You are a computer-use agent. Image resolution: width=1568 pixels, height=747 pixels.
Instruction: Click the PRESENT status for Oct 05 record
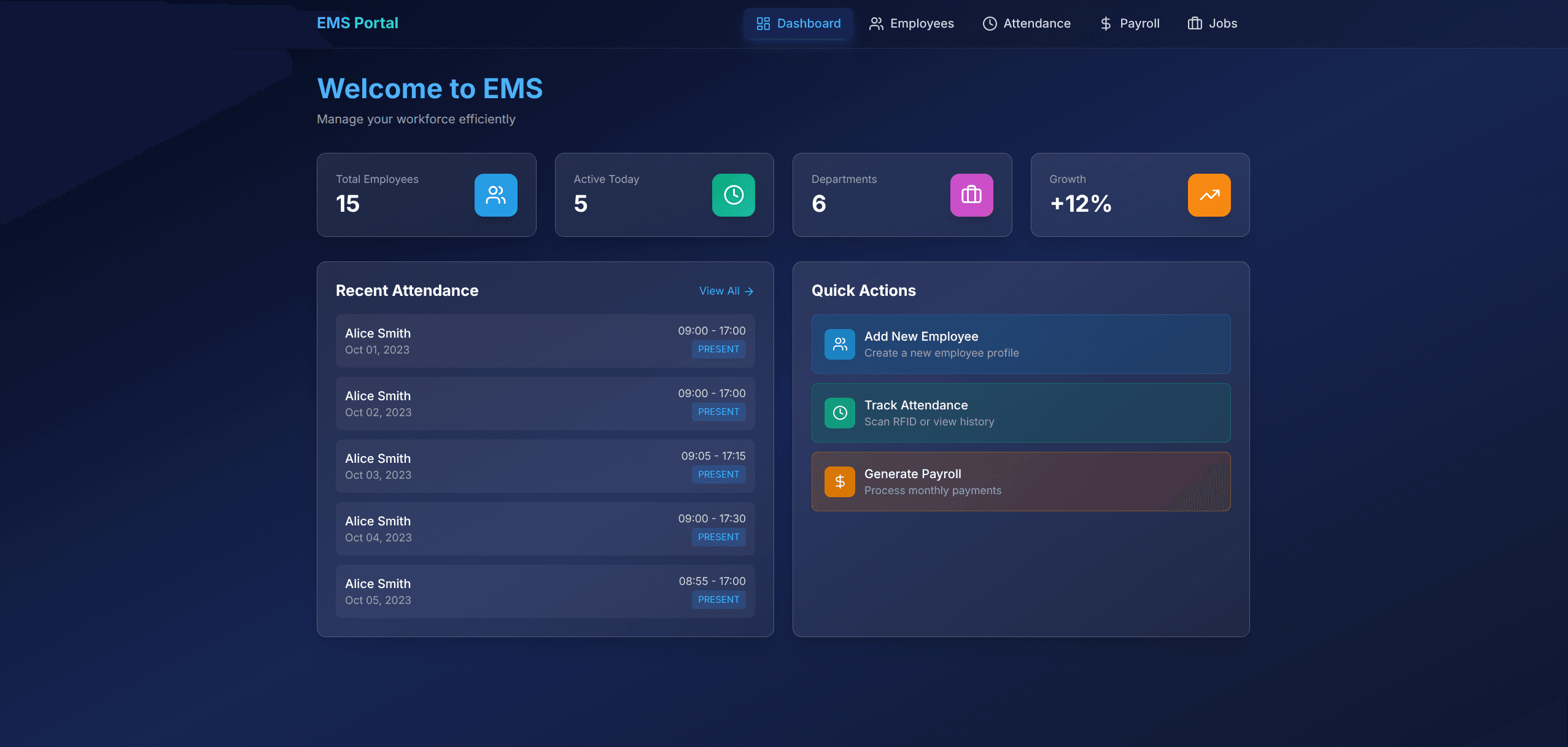[x=718, y=599]
